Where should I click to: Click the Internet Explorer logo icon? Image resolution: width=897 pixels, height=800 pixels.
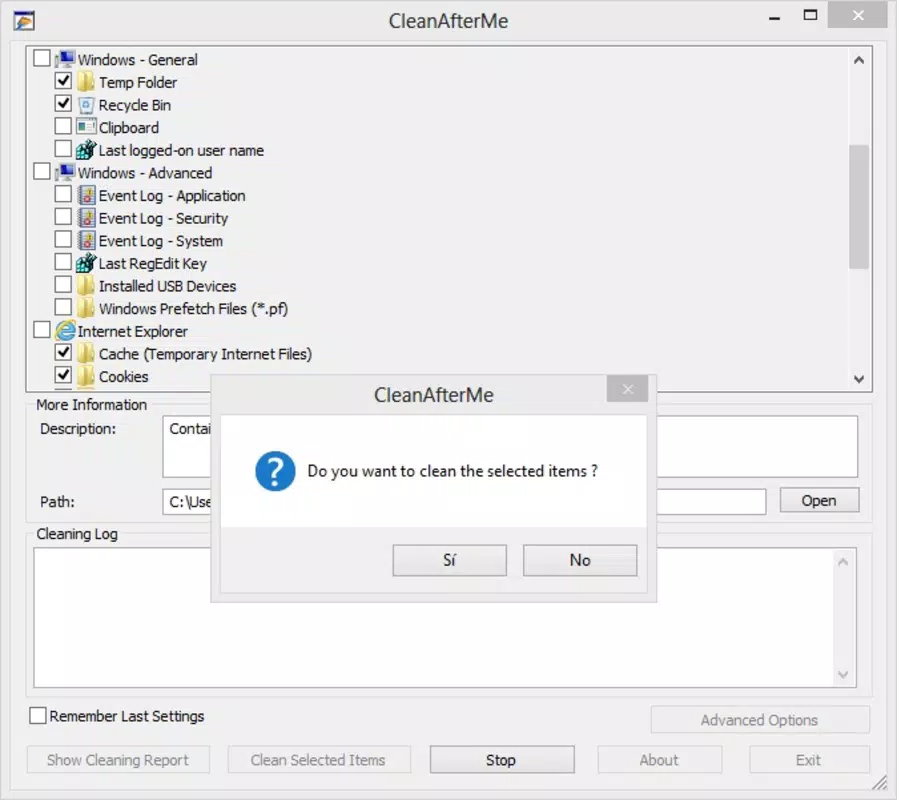click(65, 331)
